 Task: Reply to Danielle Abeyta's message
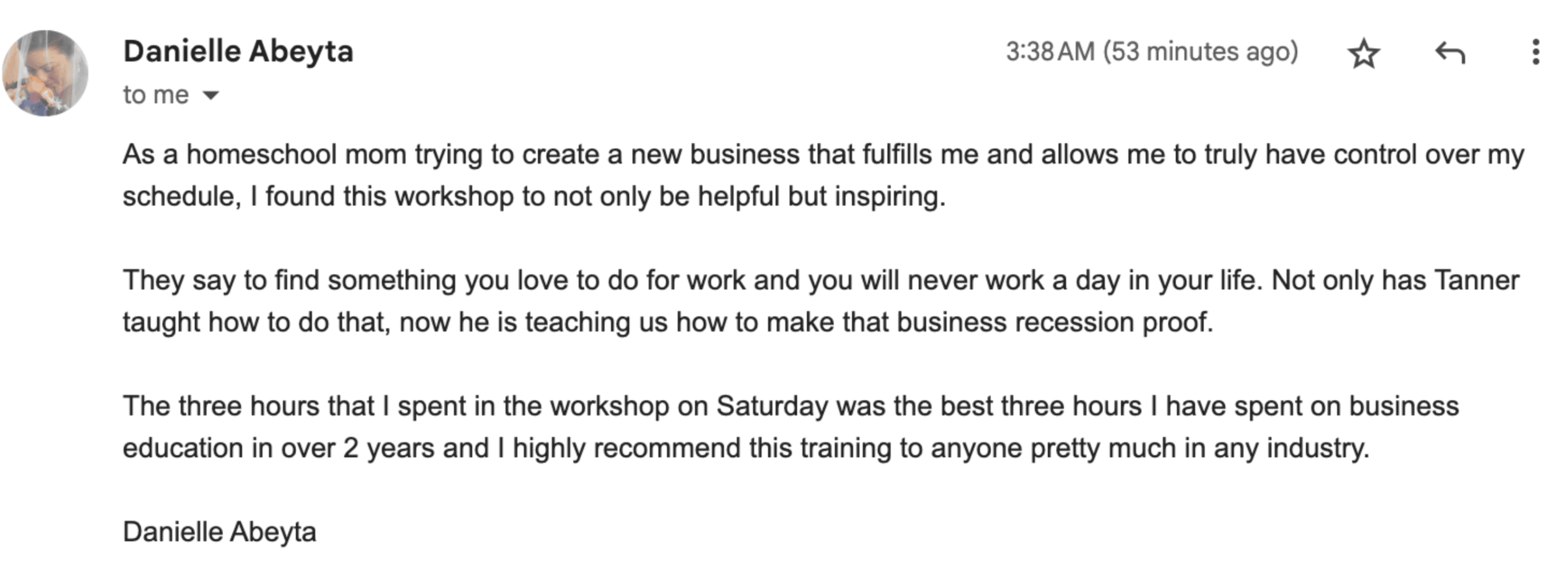(x=1450, y=53)
